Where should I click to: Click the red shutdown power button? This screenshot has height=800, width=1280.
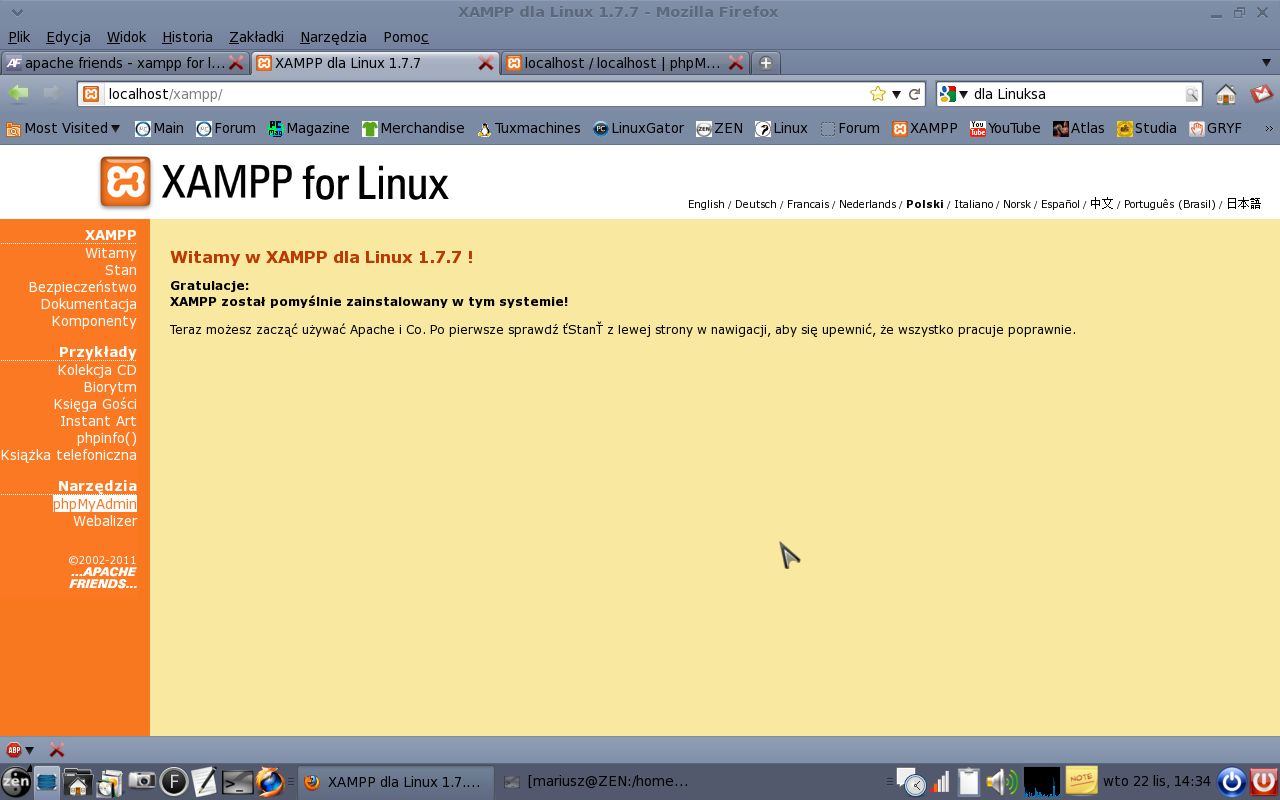tap(1264, 781)
